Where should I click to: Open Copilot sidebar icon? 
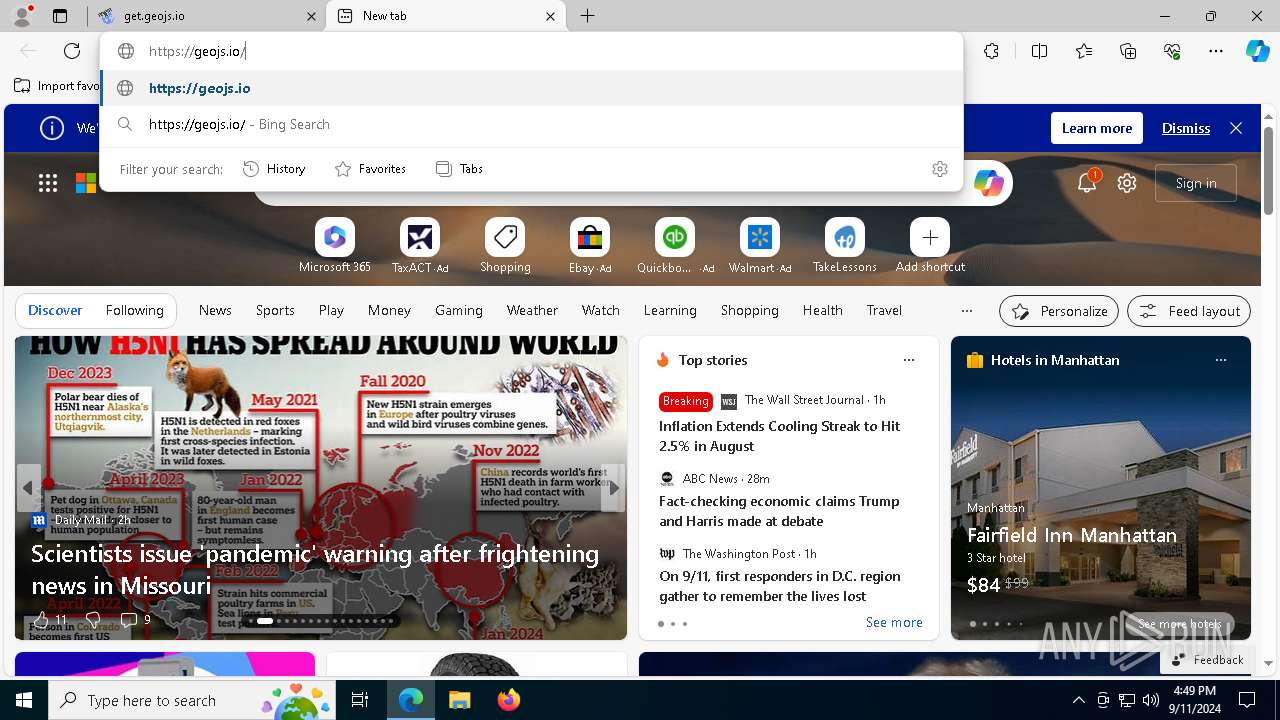(1257, 51)
